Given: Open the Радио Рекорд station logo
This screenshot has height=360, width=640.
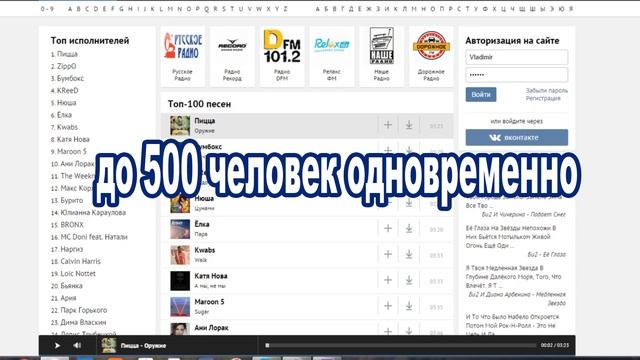Looking at the screenshot, I should click(232, 45).
